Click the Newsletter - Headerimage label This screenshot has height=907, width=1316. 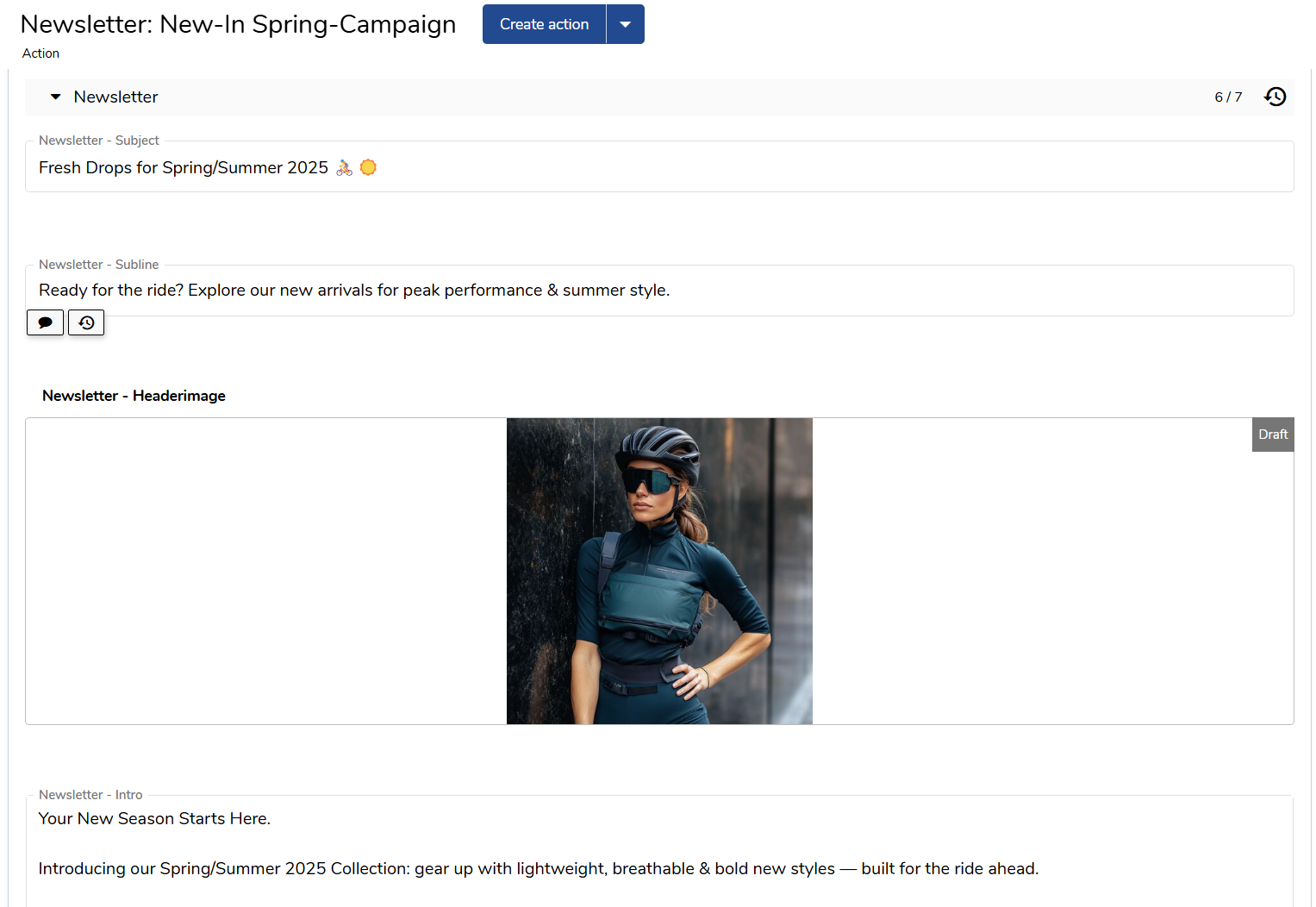pos(134,396)
